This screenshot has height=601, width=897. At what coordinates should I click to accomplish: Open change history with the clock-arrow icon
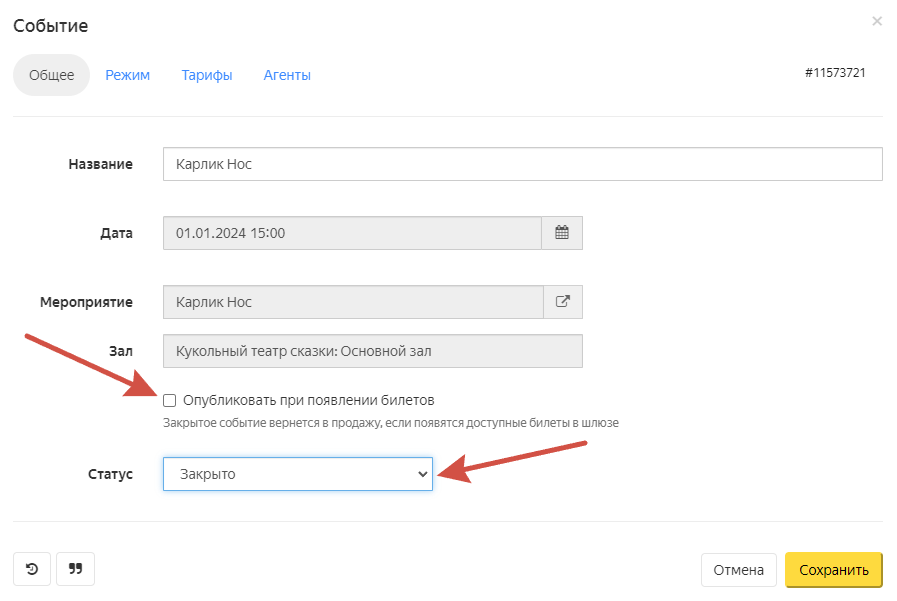click(x=32, y=569)
